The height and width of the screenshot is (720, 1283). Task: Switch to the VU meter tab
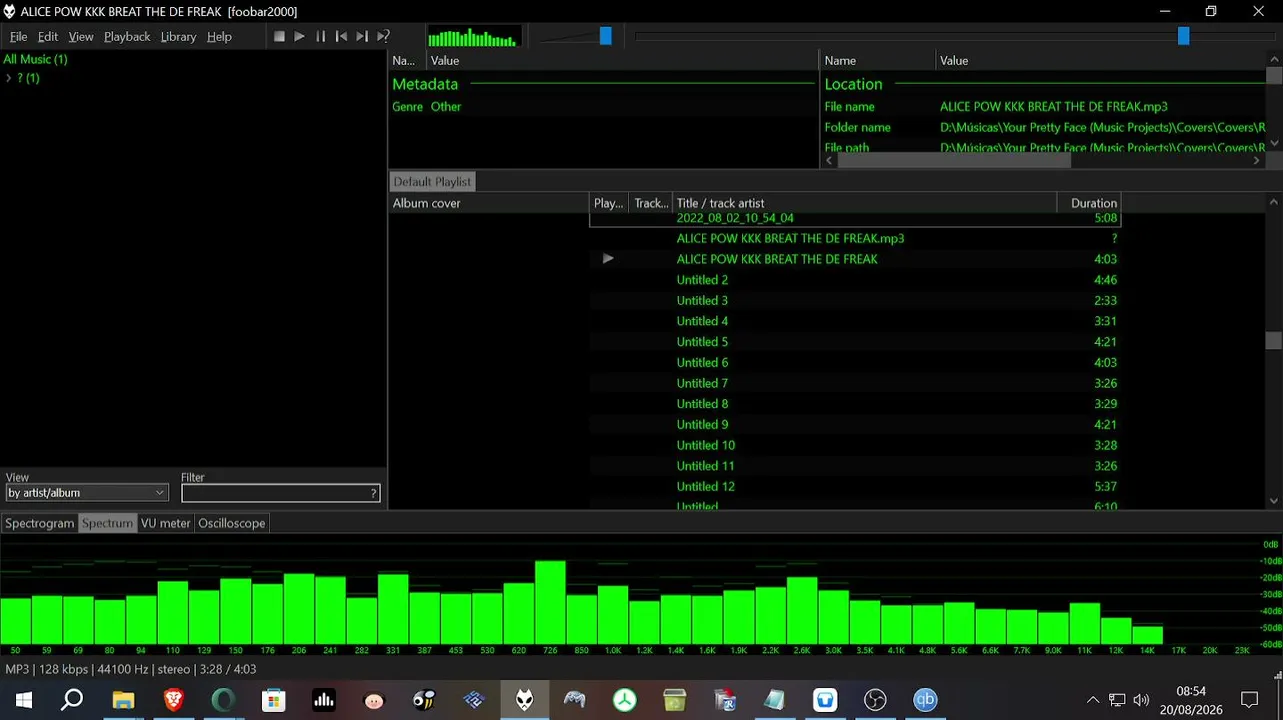pyautogui.click(x=165, y=523)
